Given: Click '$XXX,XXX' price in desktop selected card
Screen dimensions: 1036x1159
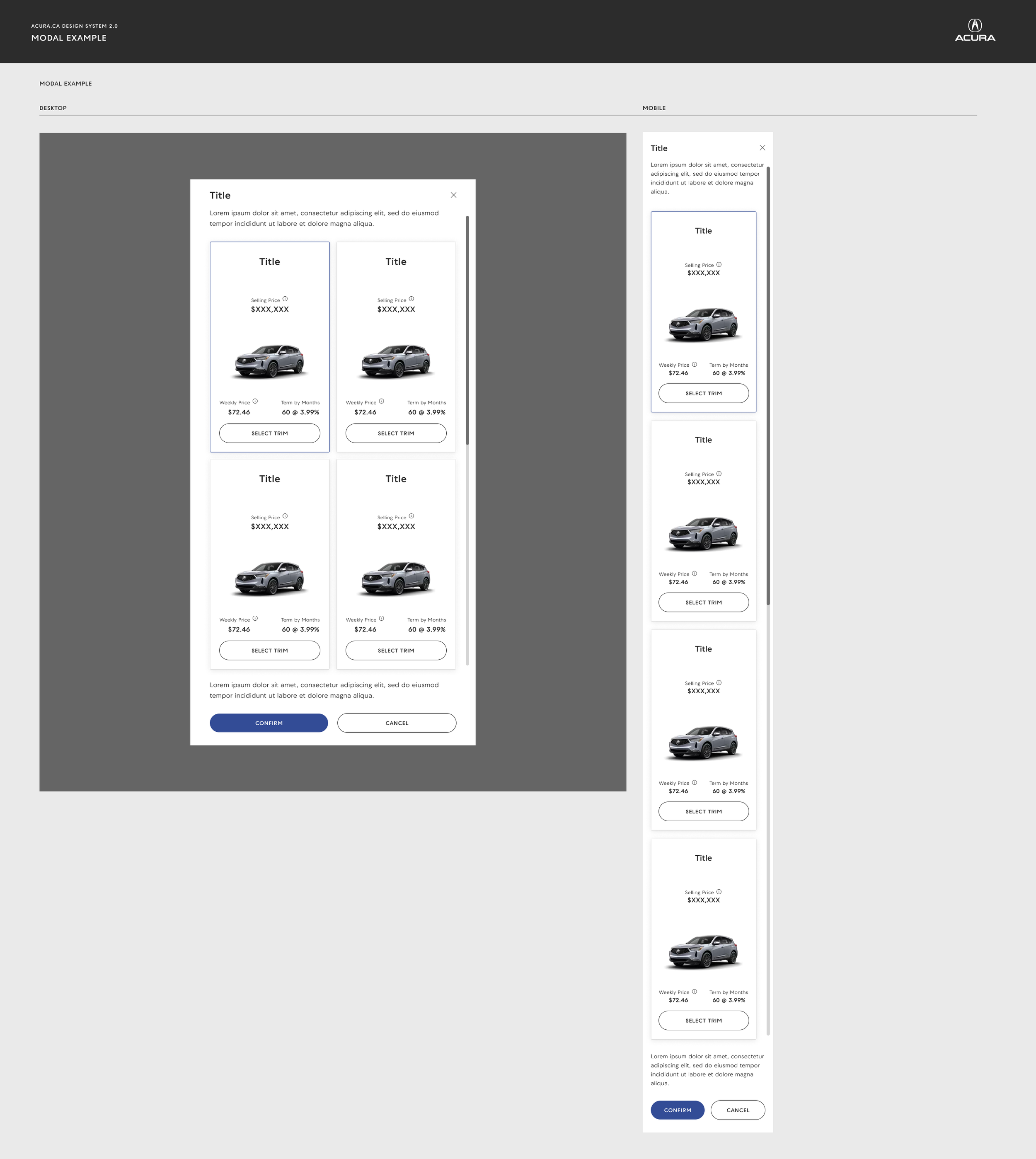Looking at the screenshot, I should 270,309.
